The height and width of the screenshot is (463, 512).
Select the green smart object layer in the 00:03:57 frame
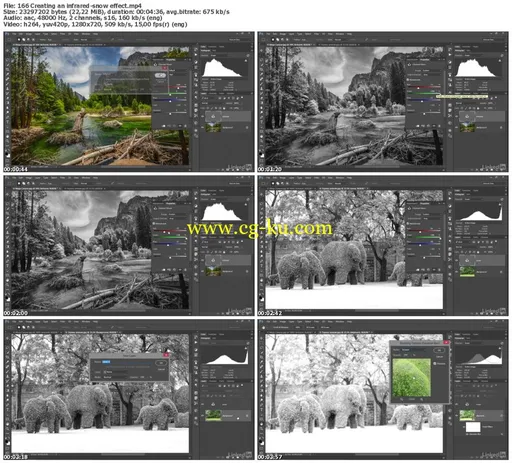click(x=467, y=415)
